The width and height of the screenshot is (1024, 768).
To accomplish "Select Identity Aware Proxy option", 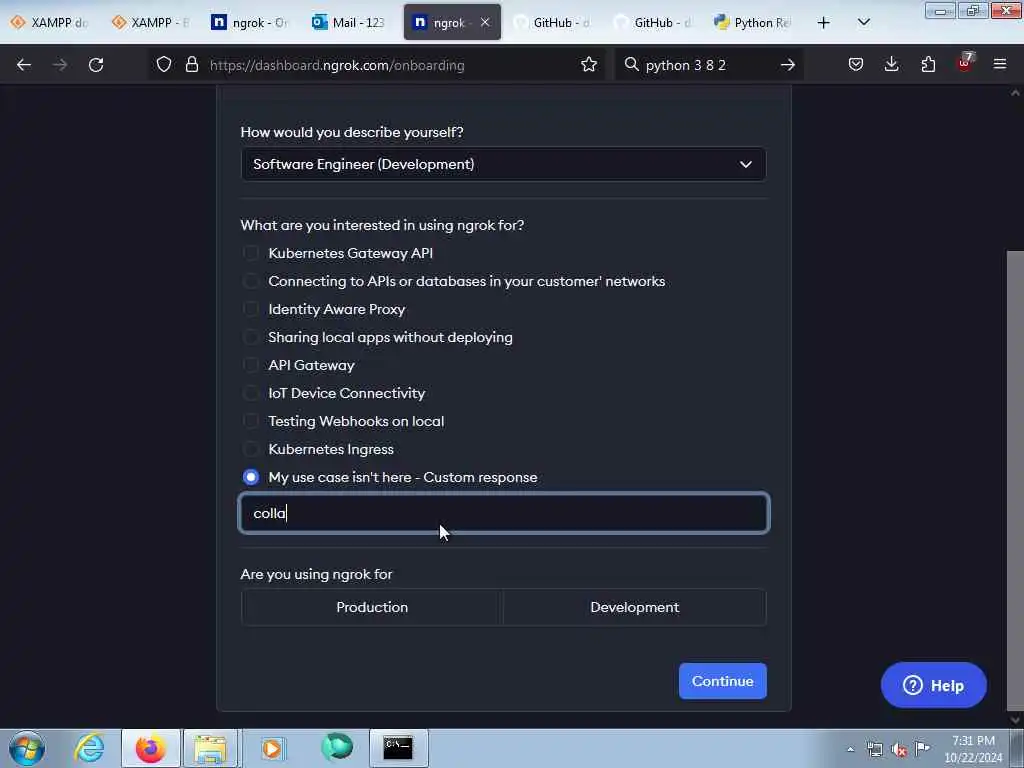I will pyautogui.click(x=251, y=309).
